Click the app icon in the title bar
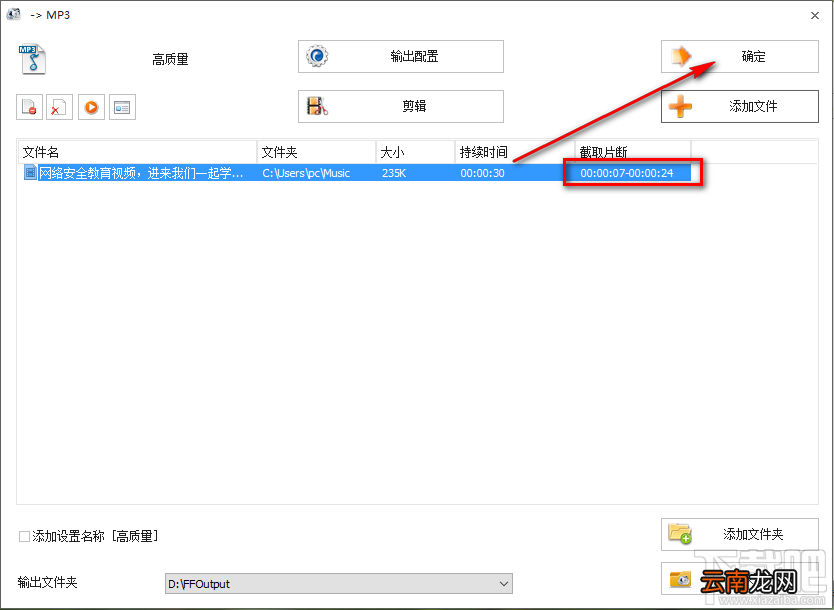Screen dimensions: 834x610 tap(14, 14)
